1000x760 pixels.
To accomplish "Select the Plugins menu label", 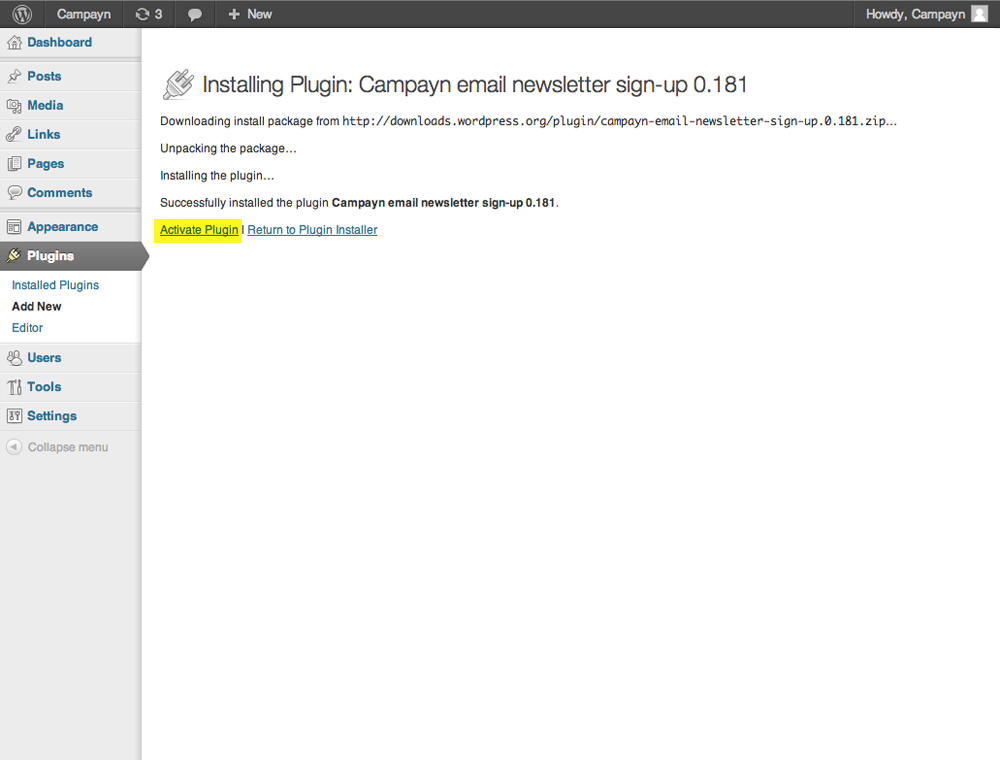I will 50,256.
